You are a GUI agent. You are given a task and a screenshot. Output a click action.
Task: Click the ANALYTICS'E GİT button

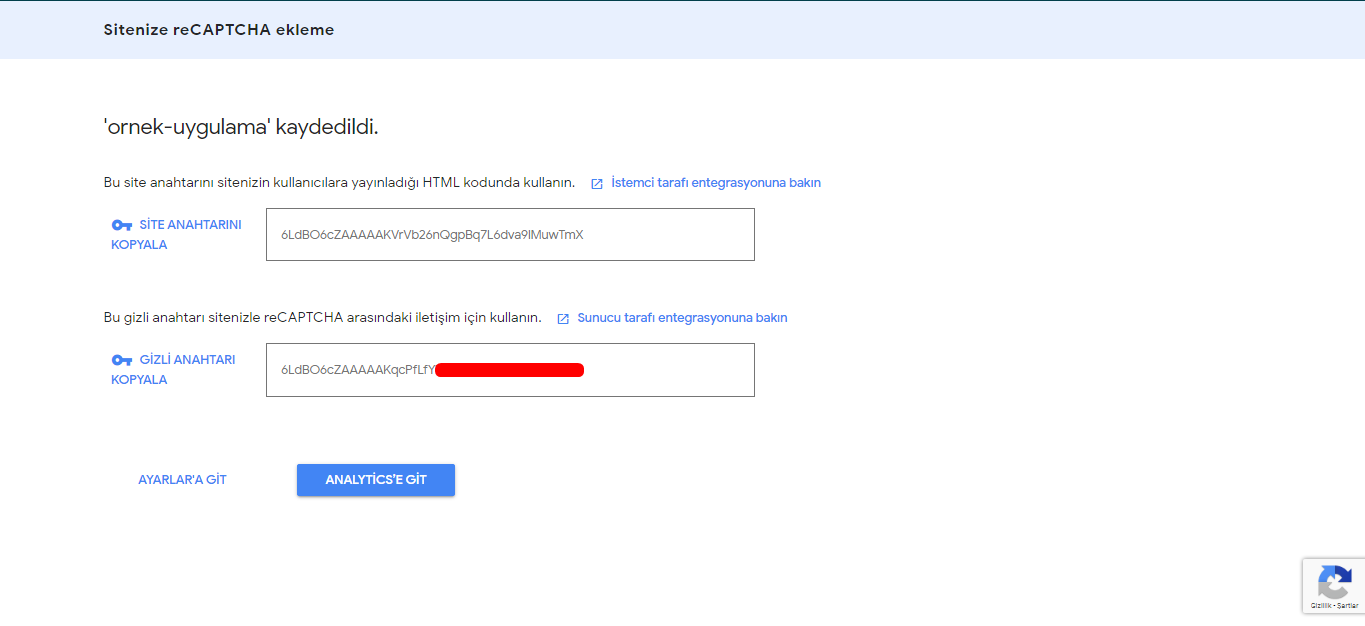coord(376,480)
